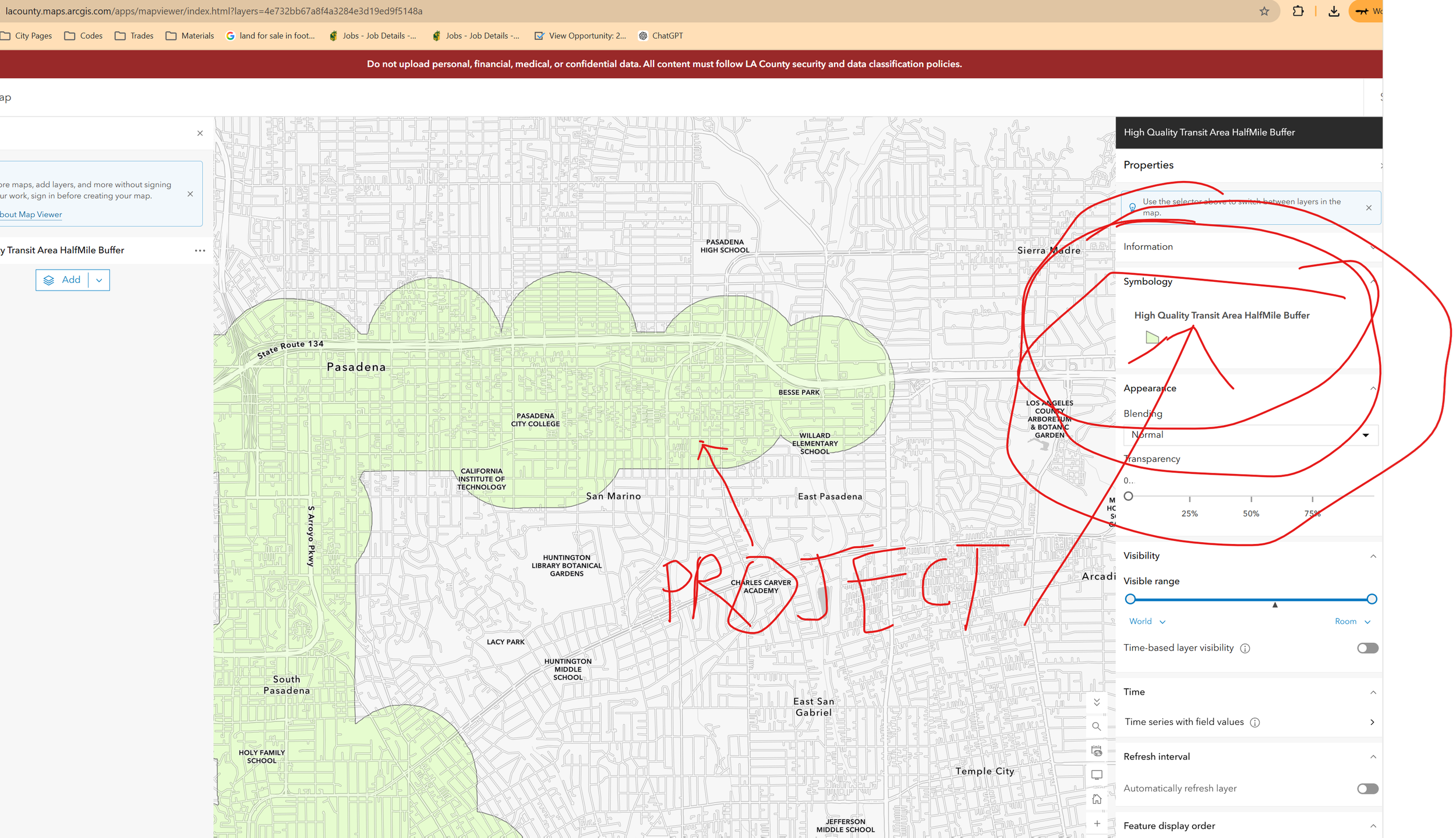The height and width of the screenshot is (838, 1456).
Task: Open Time-based layer visibility info icon
Action: click(x=1245, y=648)
